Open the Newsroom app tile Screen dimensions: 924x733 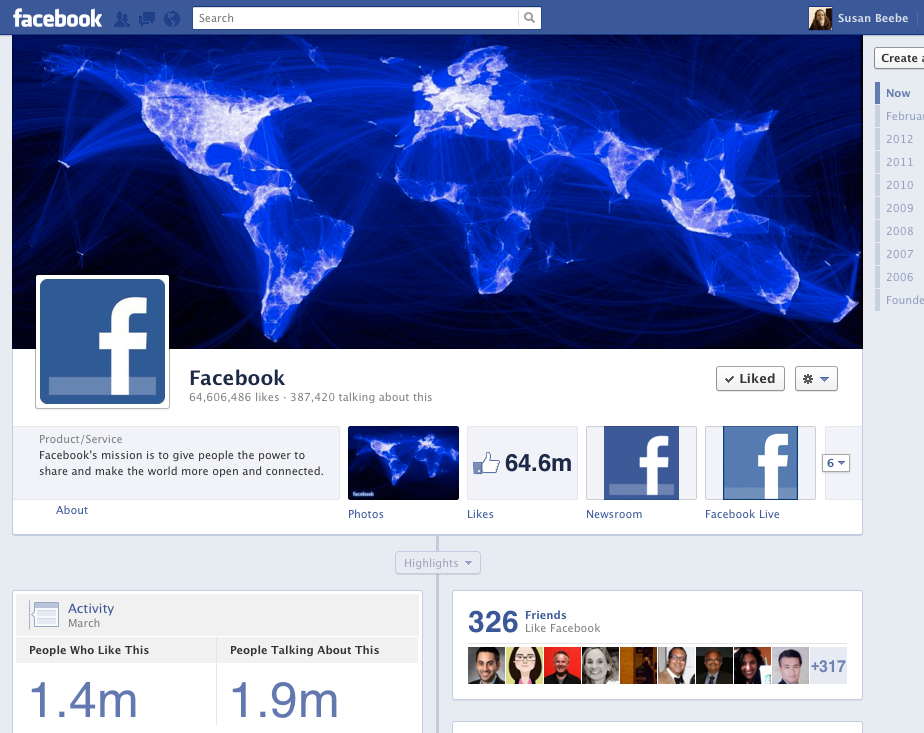(x=641, y=463)
